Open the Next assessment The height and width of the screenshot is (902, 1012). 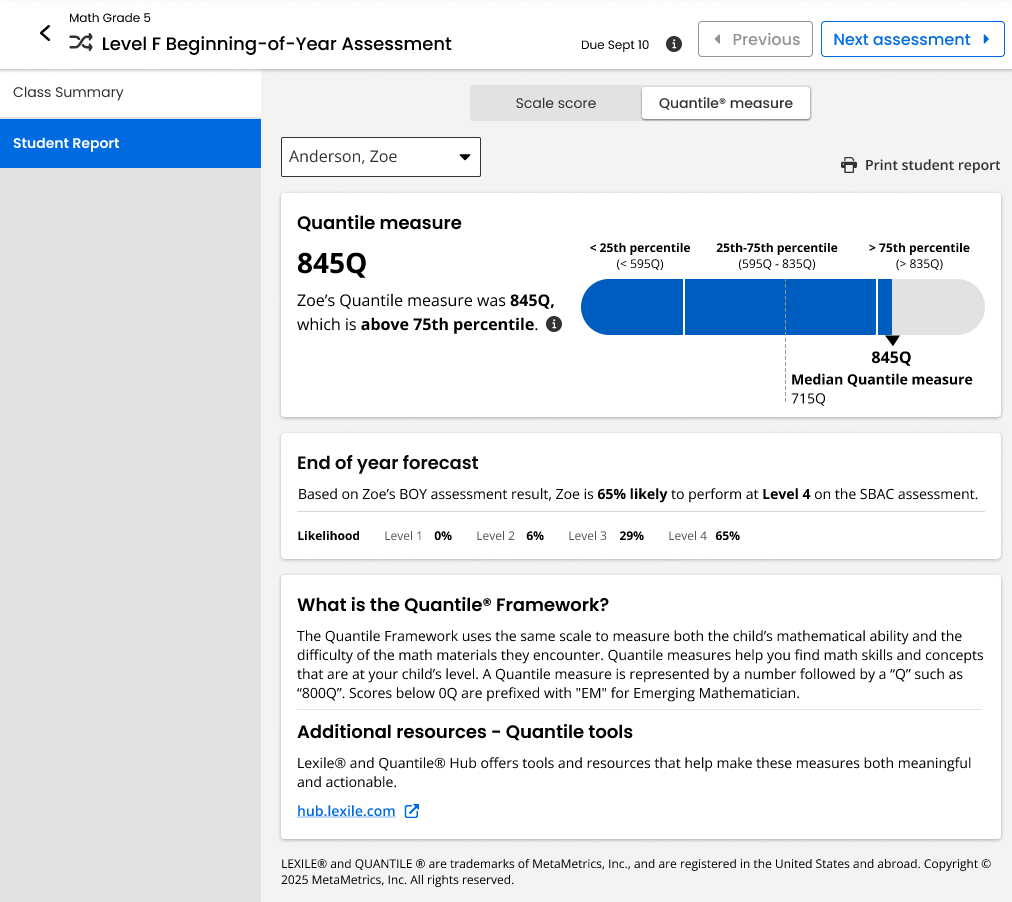(912, 39)
